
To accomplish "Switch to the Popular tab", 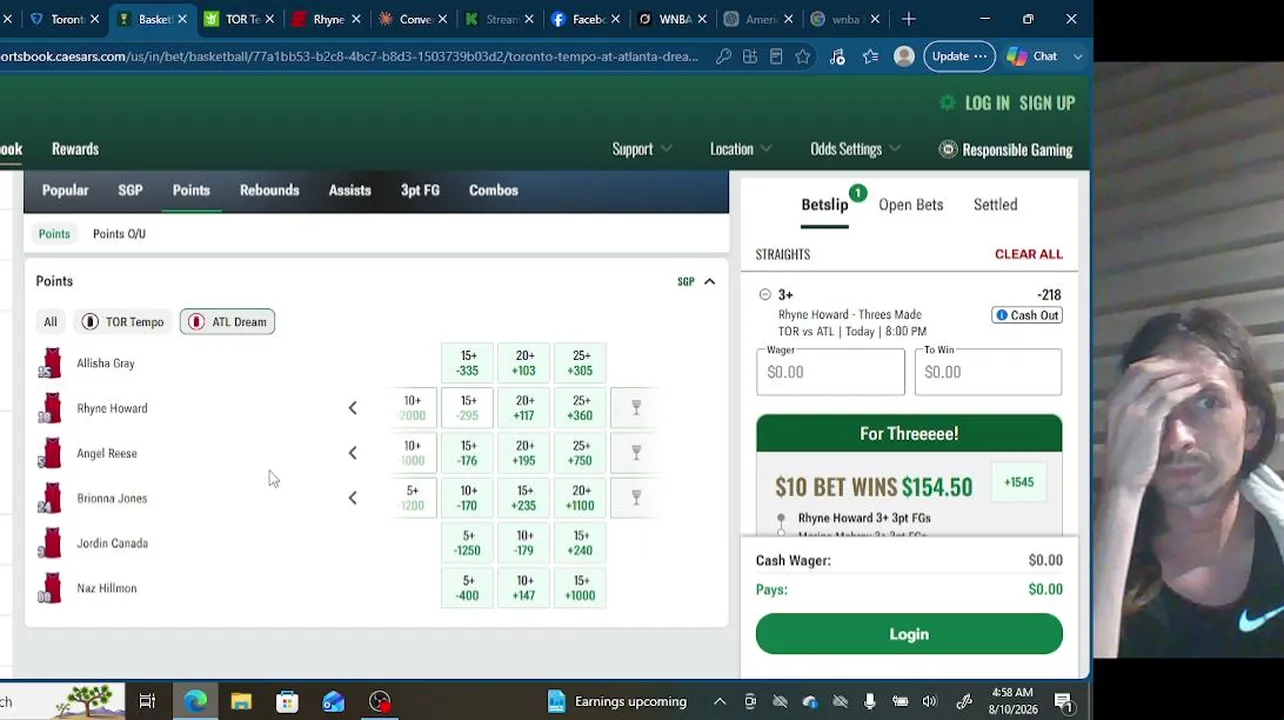I will 65,190.
